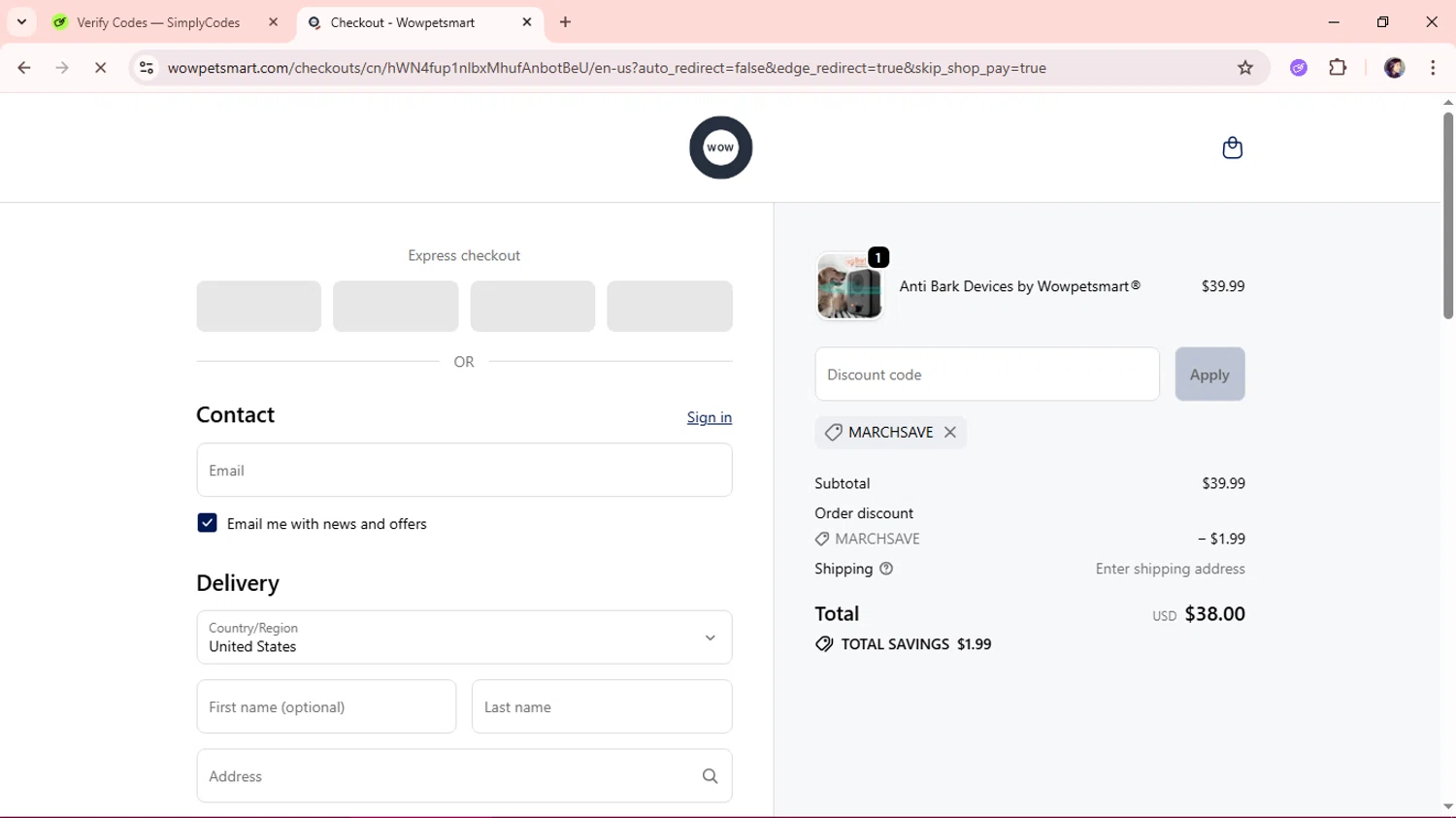Click the scrollbar up arrow
Screen dimensions: 1456x818
1448,102
